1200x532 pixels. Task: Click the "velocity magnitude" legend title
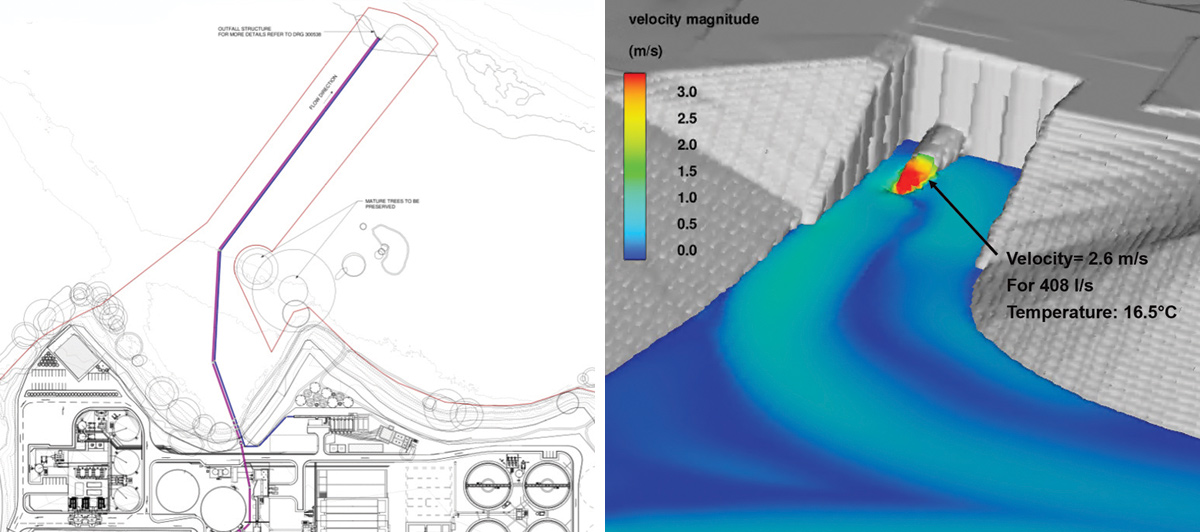[692, 18]
